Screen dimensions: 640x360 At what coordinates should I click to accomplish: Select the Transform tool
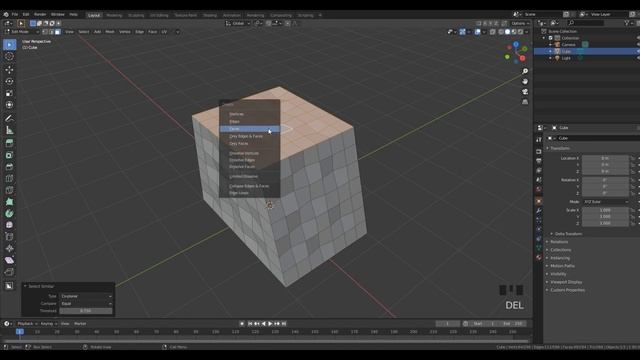9,105
